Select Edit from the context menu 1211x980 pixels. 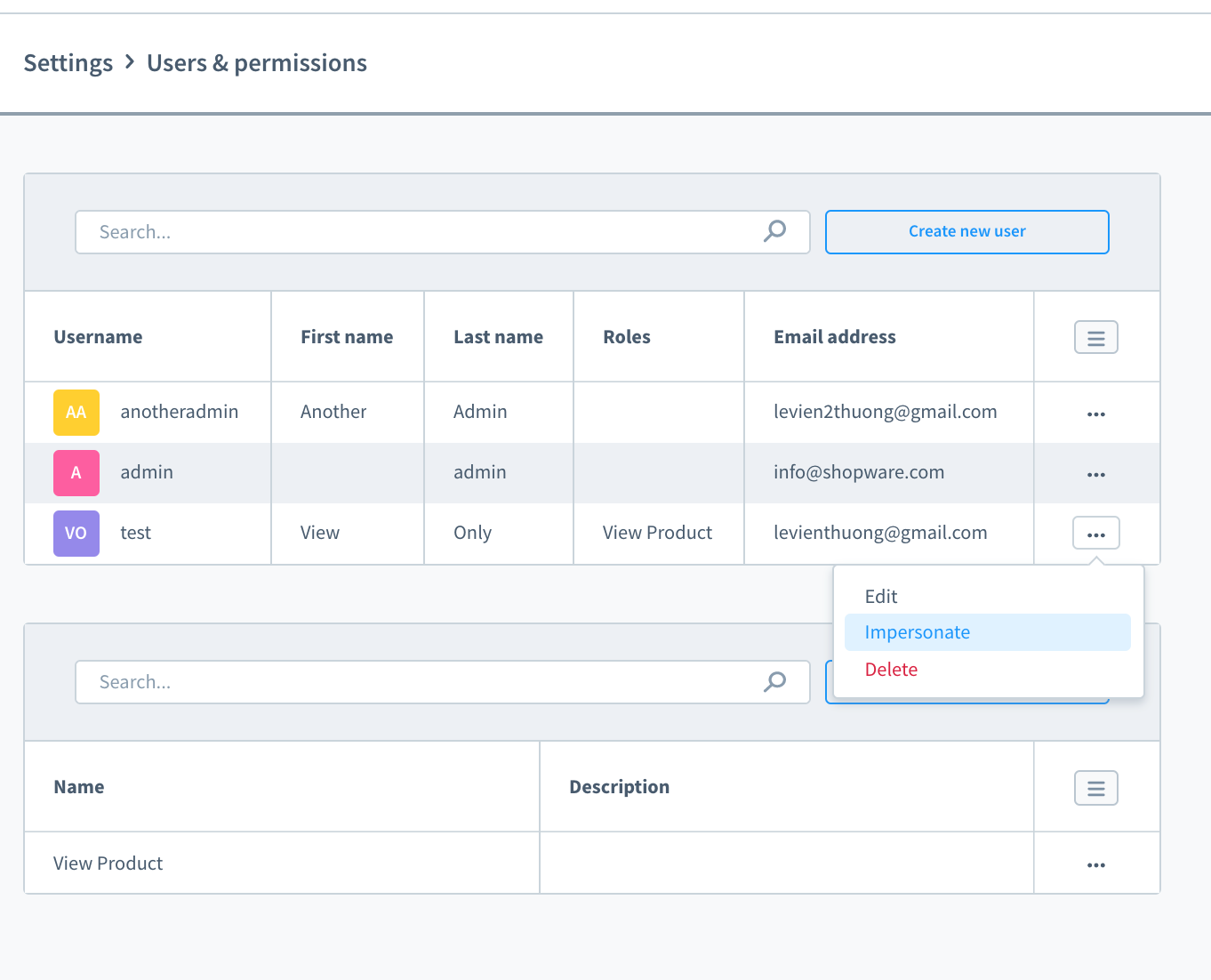881,597
